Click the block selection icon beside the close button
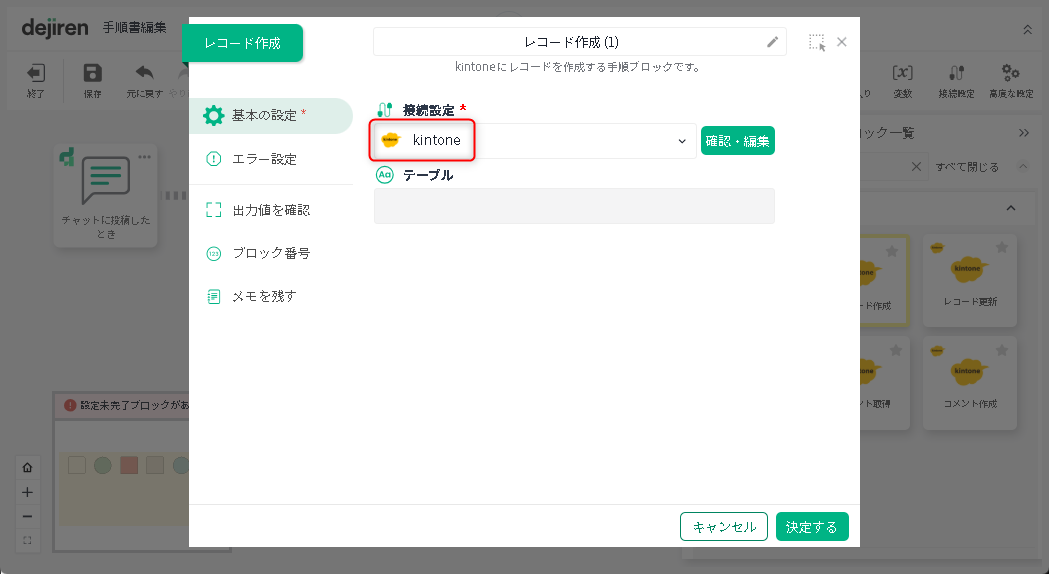The width and height of the screenshot is (1049, 574). coord(817,42)
